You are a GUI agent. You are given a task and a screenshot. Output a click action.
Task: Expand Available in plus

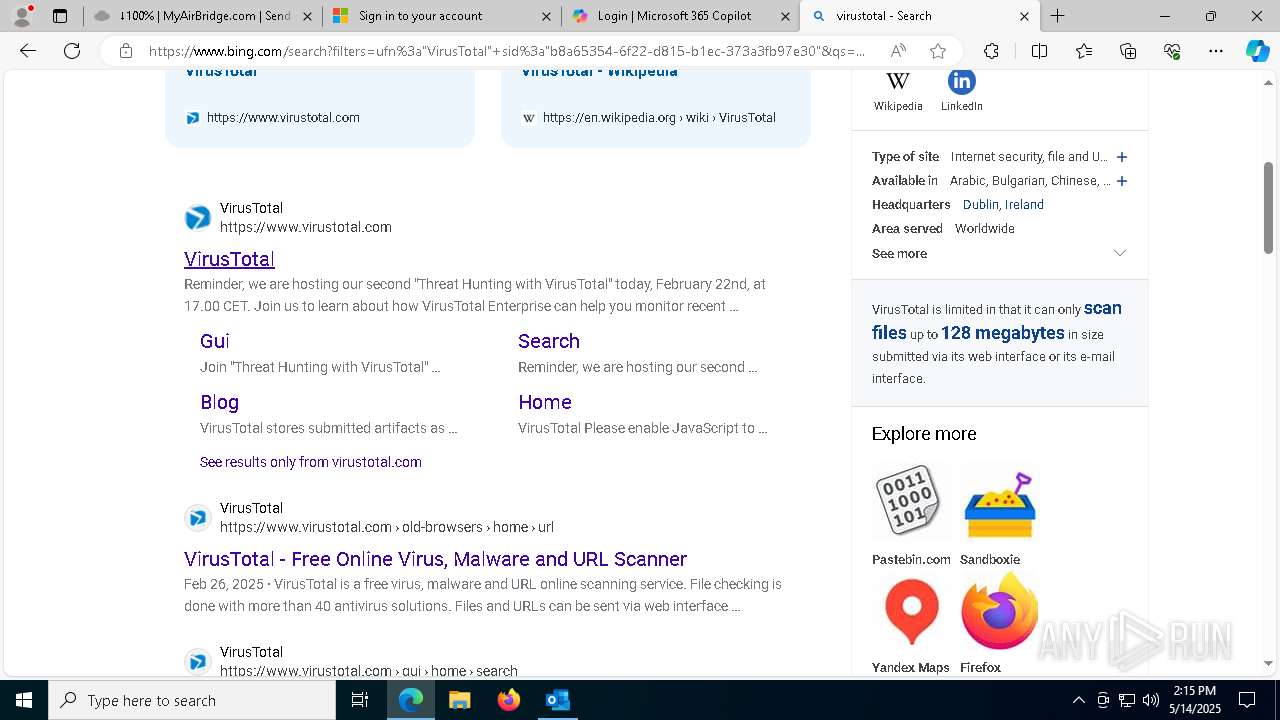[x=1122, y=181]
